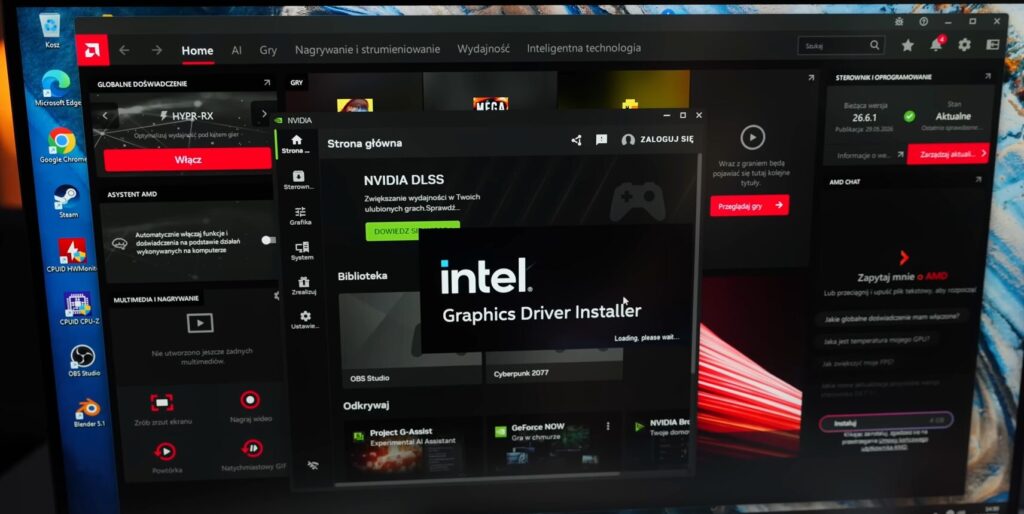Open the Inteligentna technologia tab

coord(584,48)
